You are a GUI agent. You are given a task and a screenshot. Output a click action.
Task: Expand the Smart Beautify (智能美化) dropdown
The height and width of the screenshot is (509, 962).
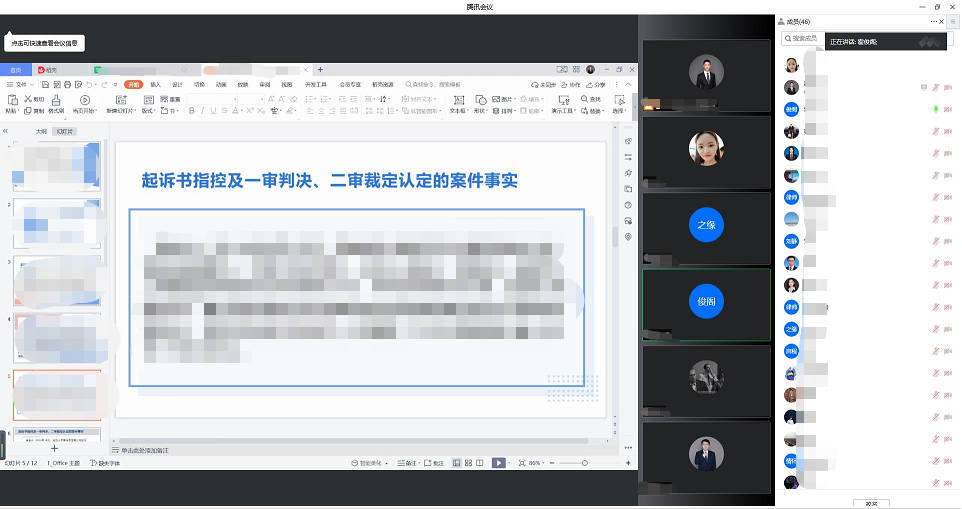point(369,463)
